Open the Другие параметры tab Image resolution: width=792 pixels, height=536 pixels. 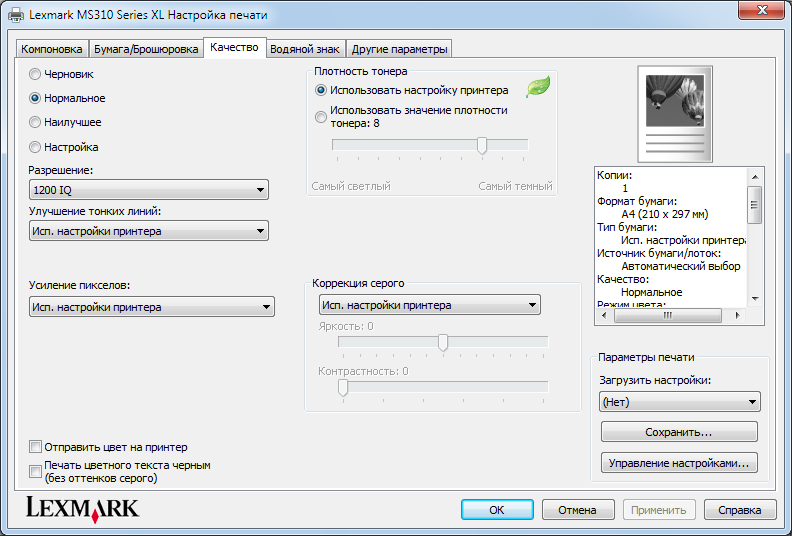click(x=399, y=49)
